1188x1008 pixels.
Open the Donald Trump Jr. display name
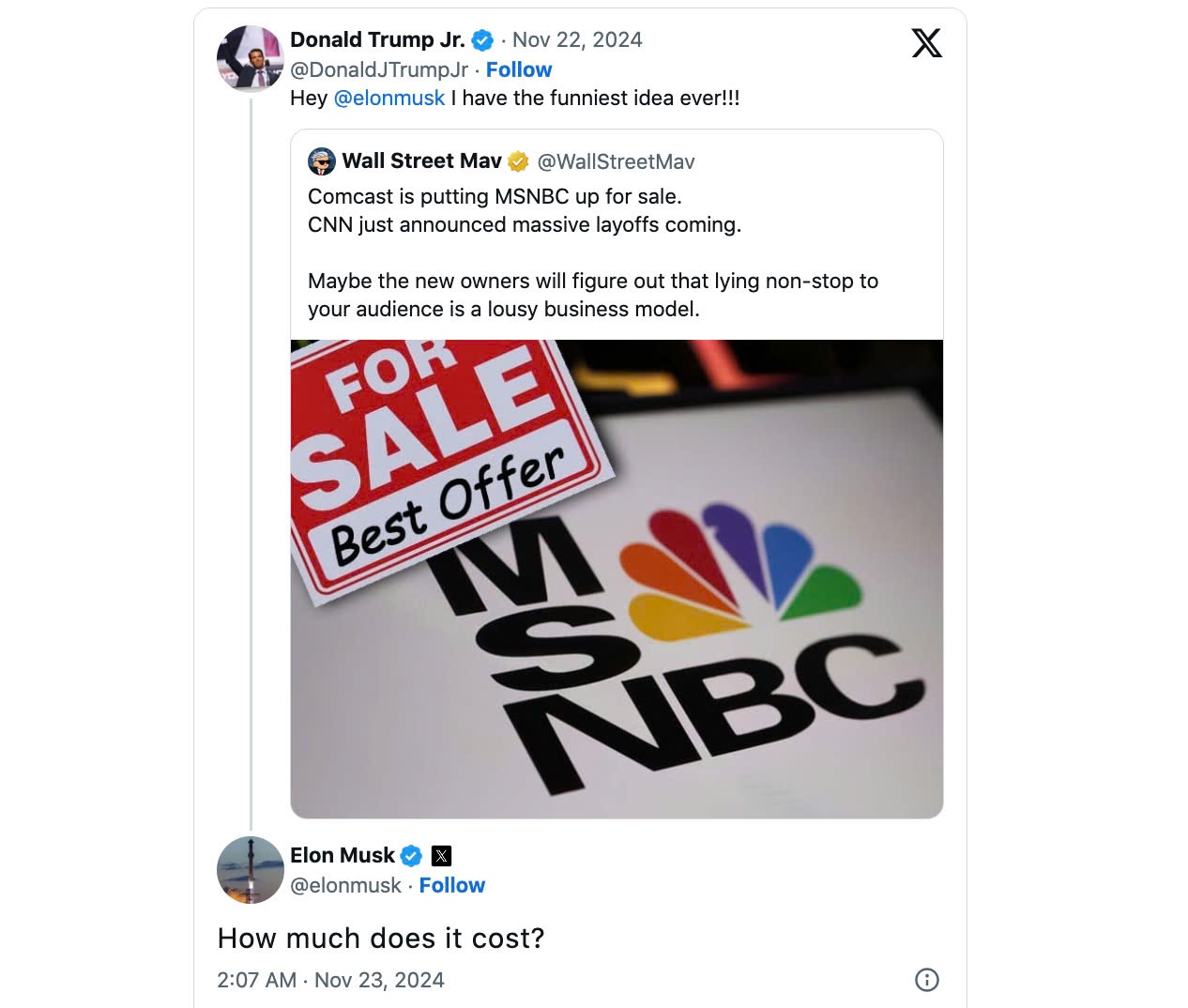377,39
